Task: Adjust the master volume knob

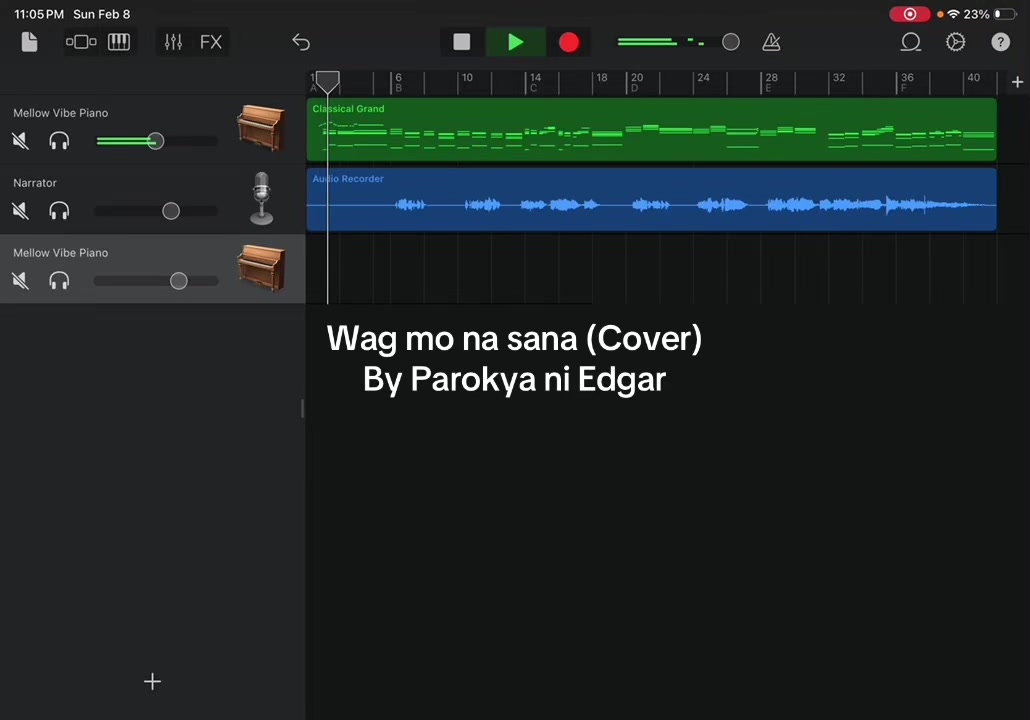Action: pos(730,42)
